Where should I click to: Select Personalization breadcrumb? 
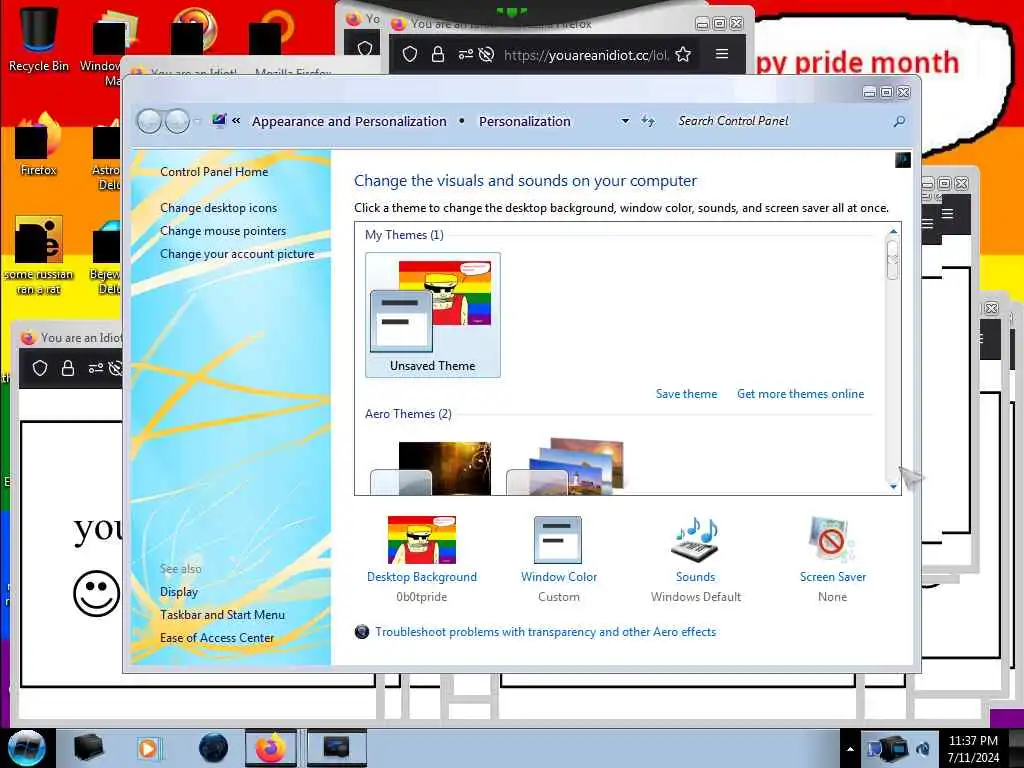[x=524, y=121]
